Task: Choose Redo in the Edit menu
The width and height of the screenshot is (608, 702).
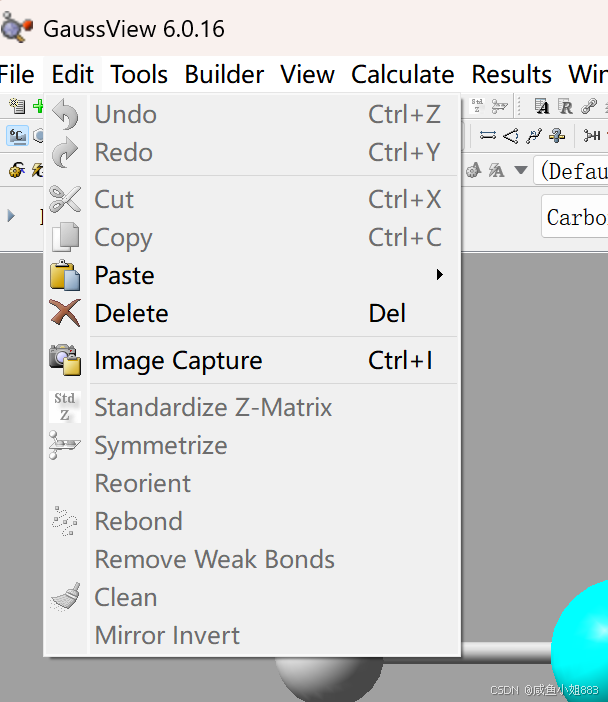Action: 253,152
